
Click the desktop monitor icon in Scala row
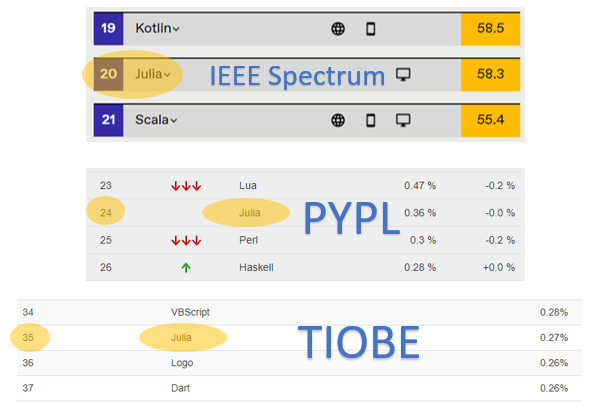point(404,120)
